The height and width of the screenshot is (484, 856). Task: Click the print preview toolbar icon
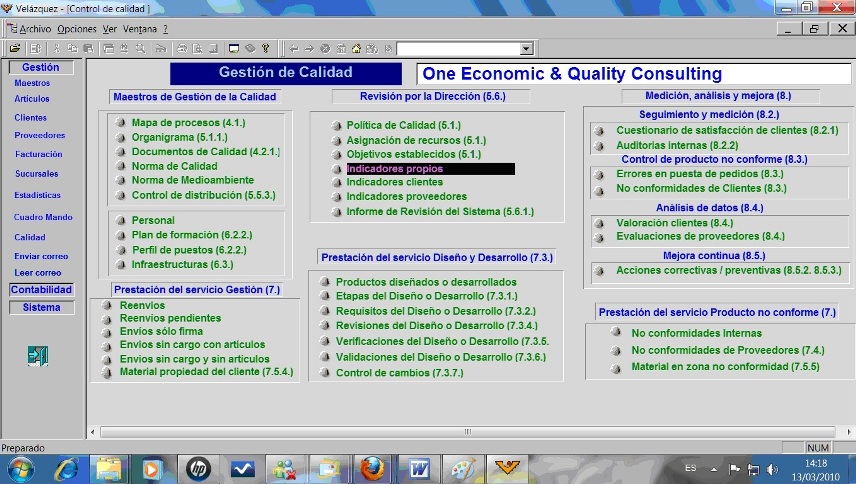point(198,49)
